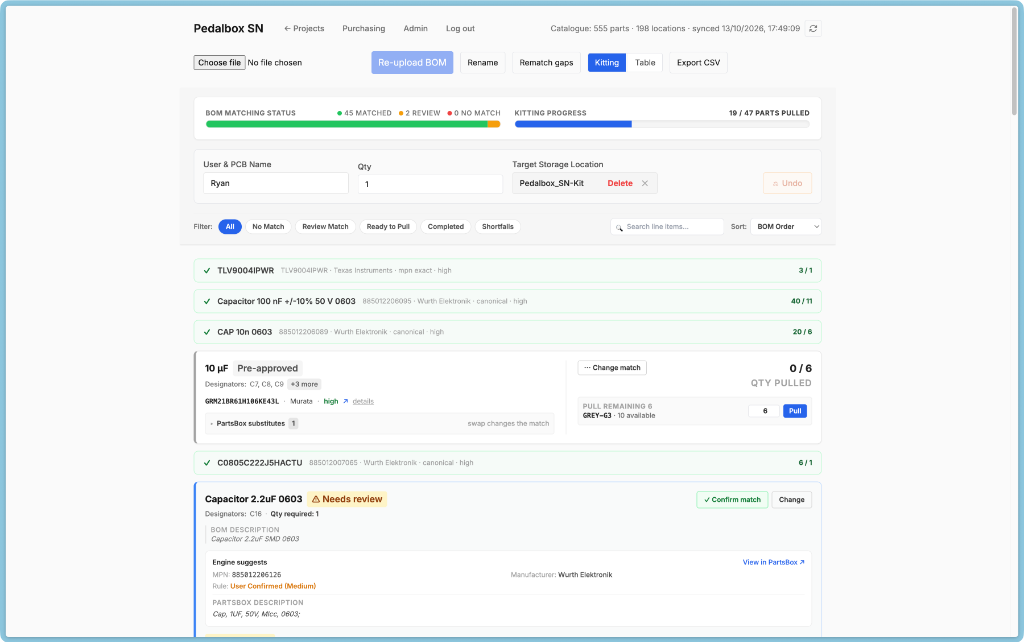Click Change for Capacitor 2.2uF 0603

(x=792, y=500)
